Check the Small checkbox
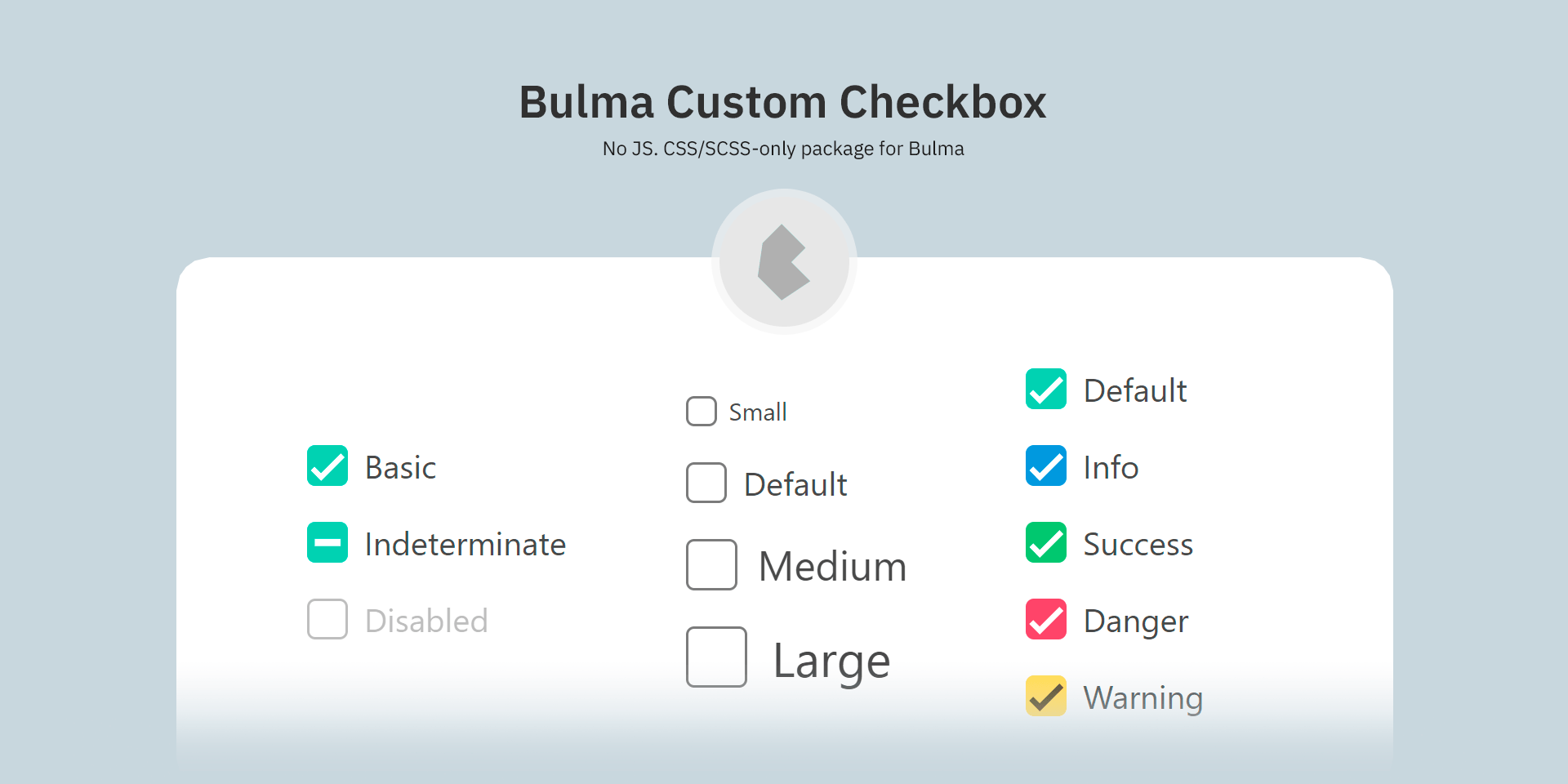 (701, 411)
